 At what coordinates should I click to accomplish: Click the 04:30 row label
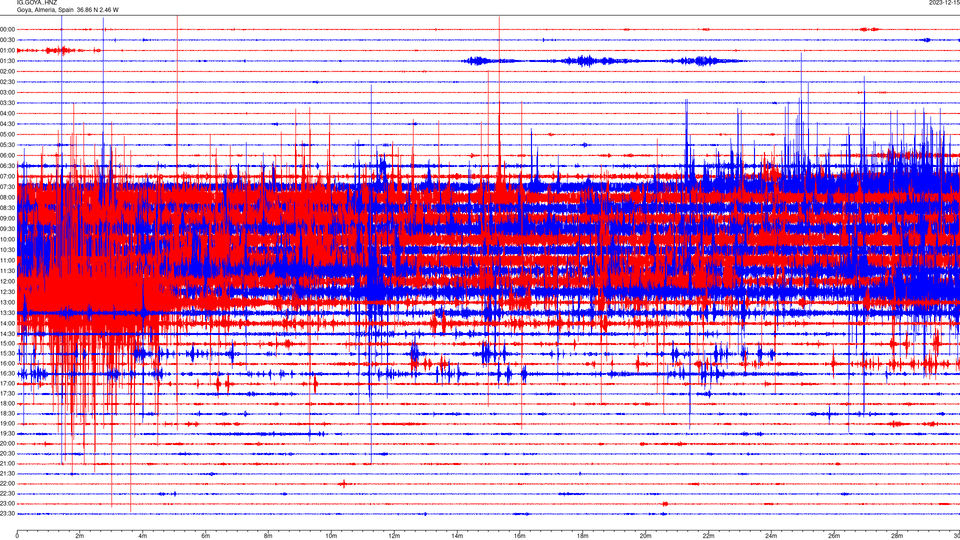click(x=8, y=124)
